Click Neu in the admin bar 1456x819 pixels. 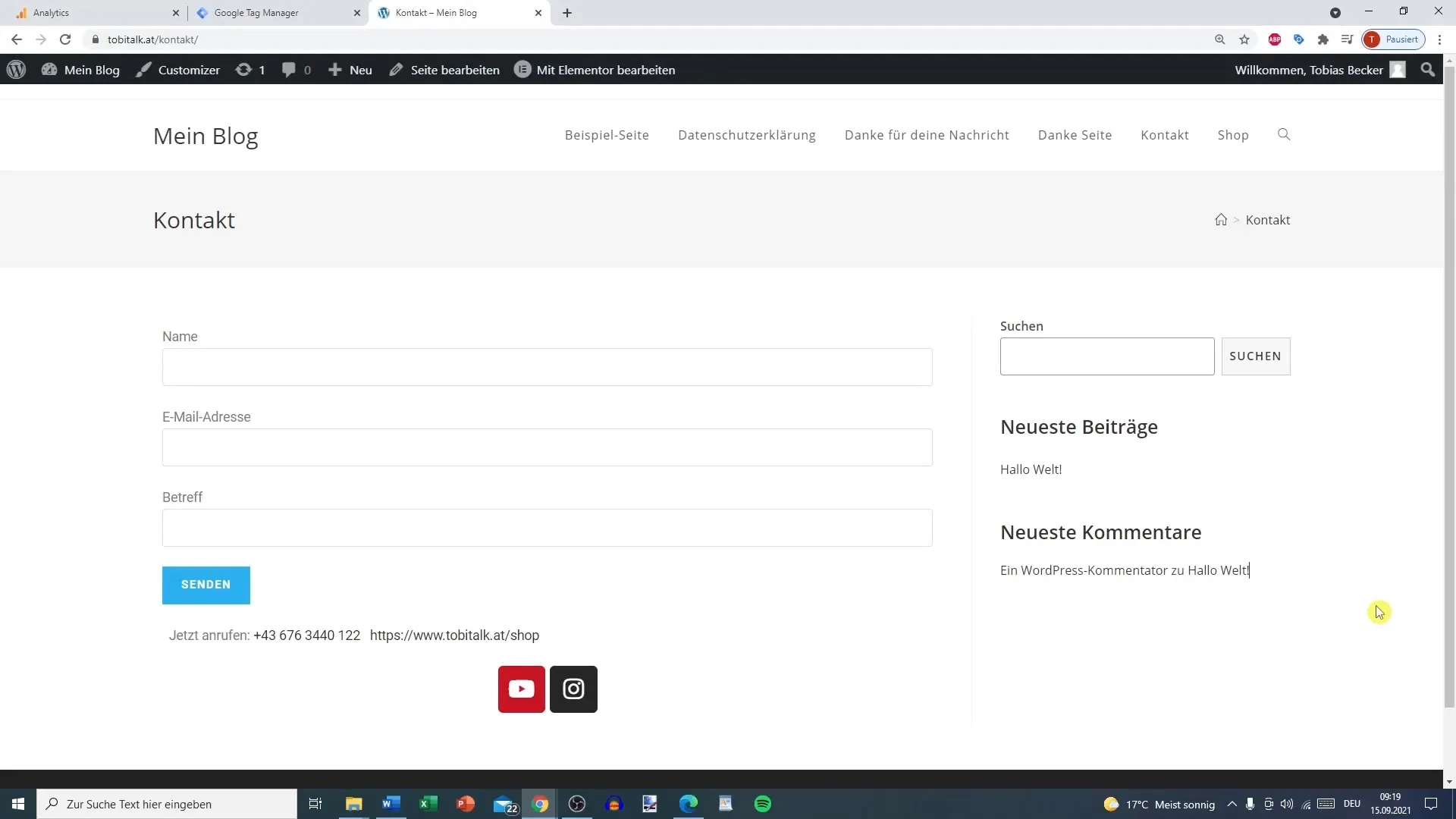click(350, 70)
